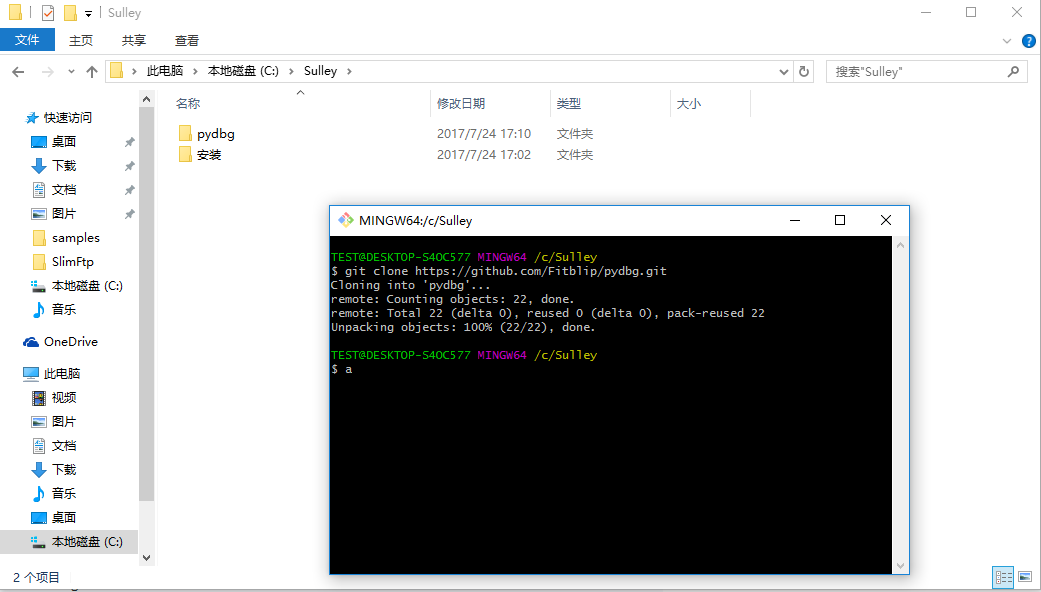Open the 查看 ribbon tab
The height and width of the screenshot is (592, 1041).
pos(187,40)
